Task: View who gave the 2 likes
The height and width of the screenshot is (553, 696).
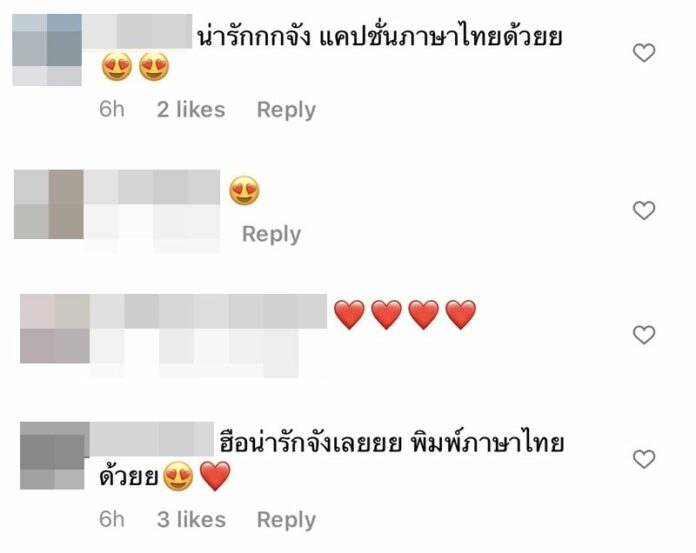Action: (x=191, y=110)
